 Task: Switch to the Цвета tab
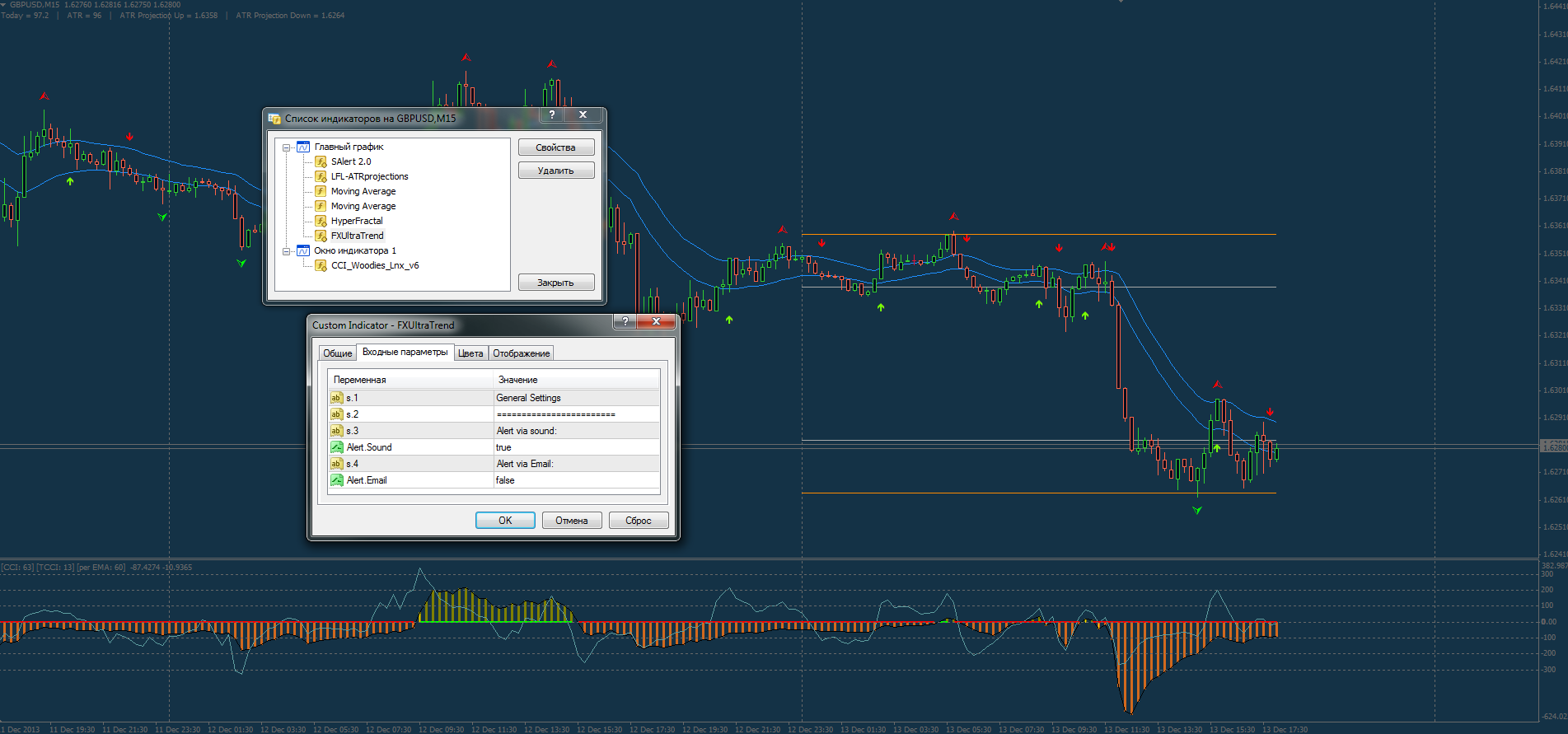point(470,353)
